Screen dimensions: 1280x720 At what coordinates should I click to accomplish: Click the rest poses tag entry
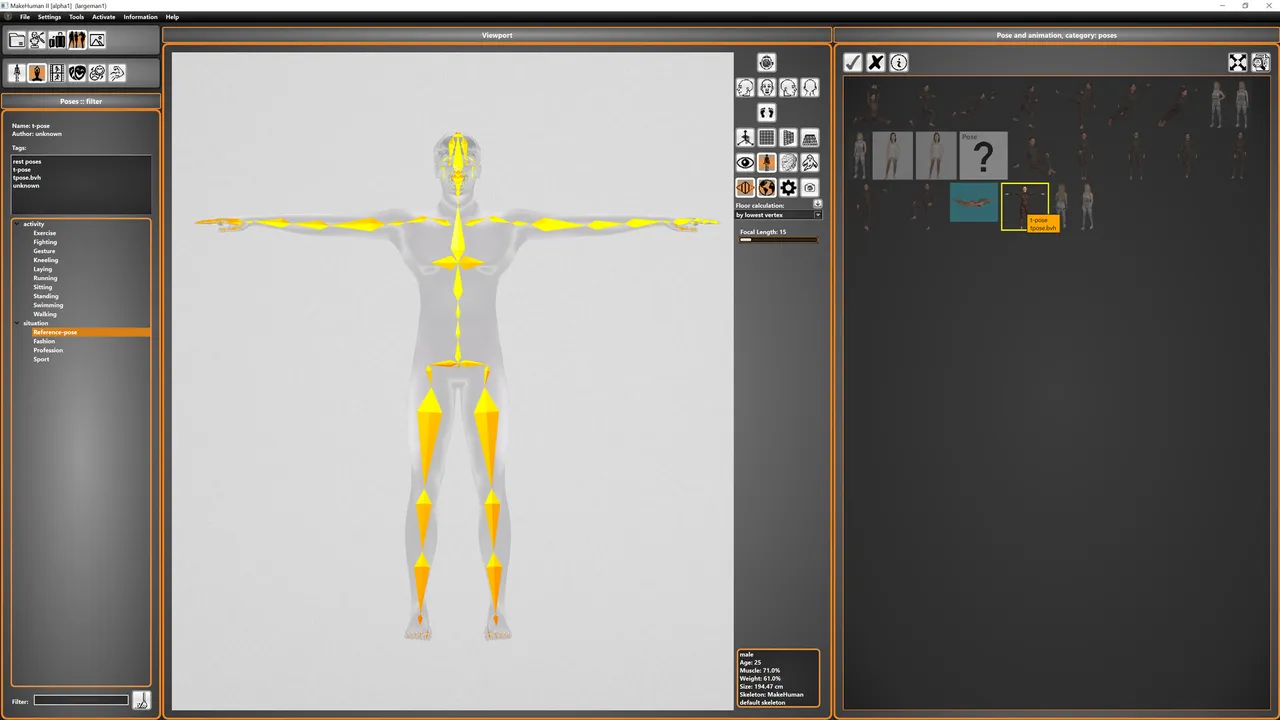click(27, 161)
